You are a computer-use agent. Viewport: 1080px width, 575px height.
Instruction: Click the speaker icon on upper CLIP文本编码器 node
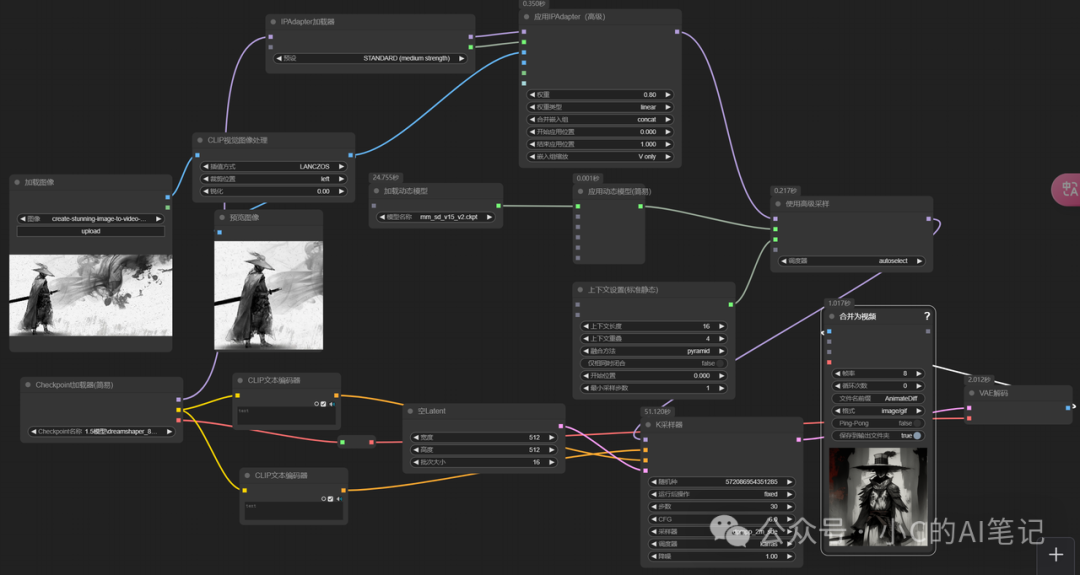pyautogui.click(x=332, y=404)
